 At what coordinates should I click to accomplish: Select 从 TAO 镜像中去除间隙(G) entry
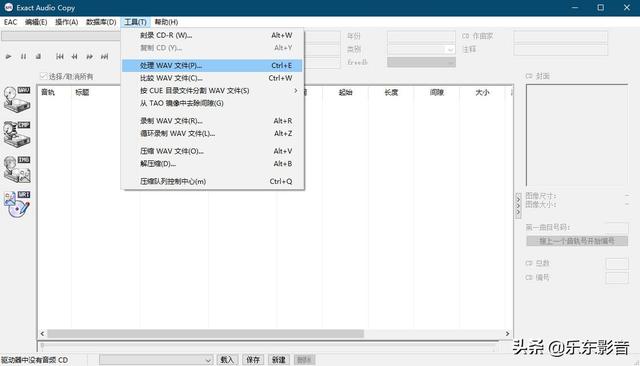tap(212, 103)
